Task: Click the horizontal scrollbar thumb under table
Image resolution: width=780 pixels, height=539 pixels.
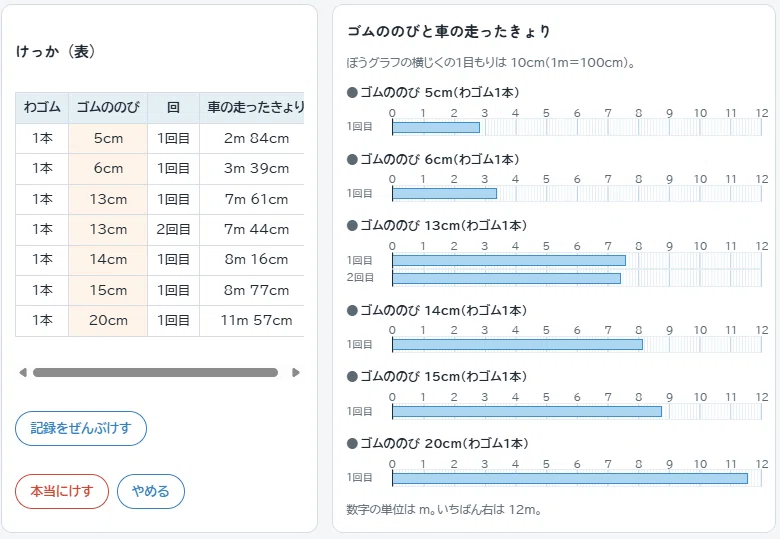Action: (155, 372)
